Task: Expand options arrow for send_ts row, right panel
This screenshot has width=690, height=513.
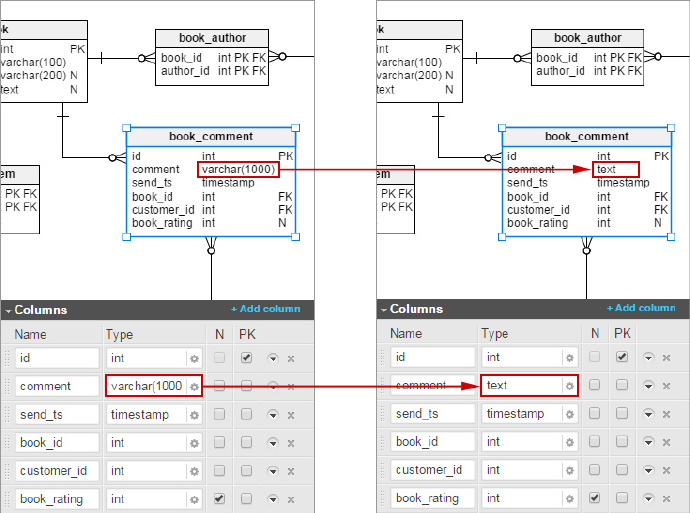Action: pos(648,414)
